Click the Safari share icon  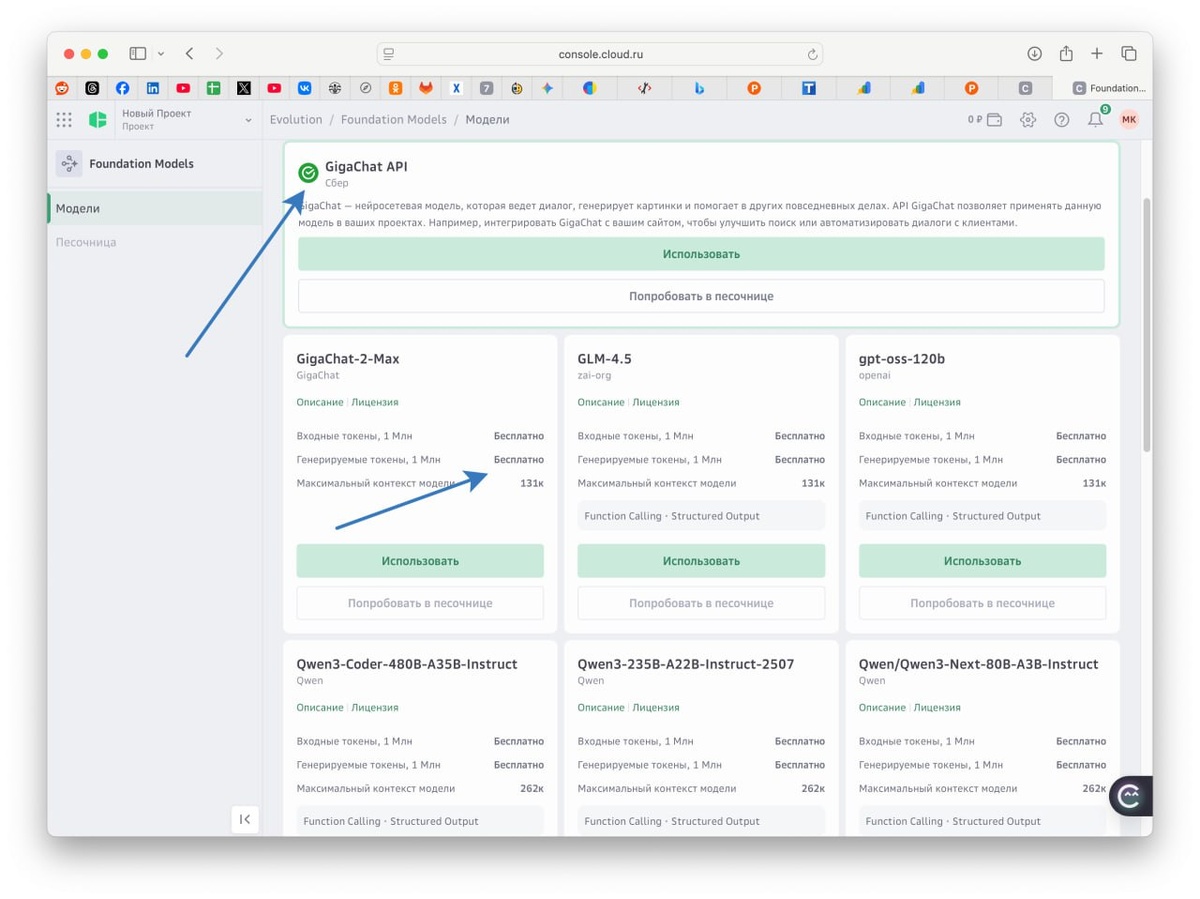(1066, 53)
